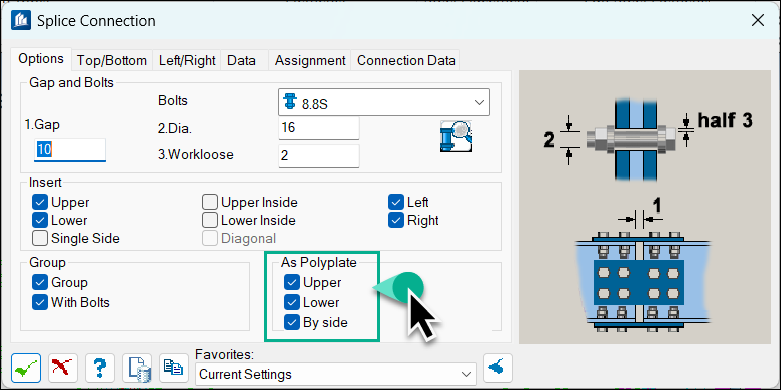Open the bolt lookup magnifier icon
781x390 pixels.
pyautogui.click(x=456, y=136)
